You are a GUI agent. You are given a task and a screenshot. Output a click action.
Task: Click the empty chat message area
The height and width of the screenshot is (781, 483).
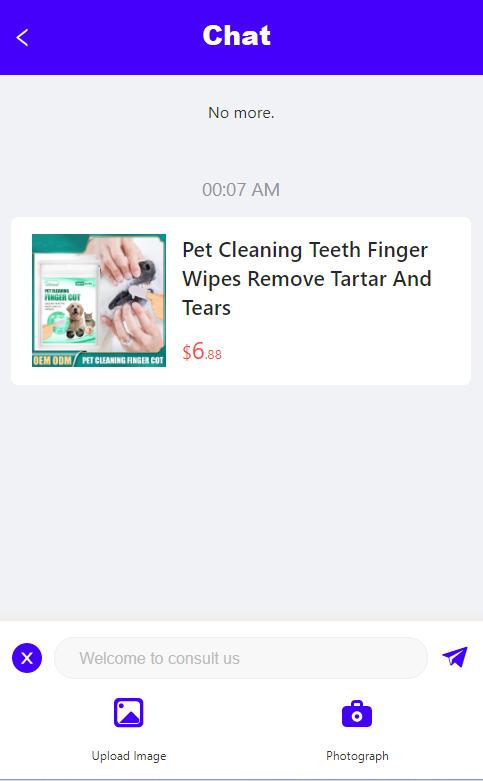click(241, 501)
